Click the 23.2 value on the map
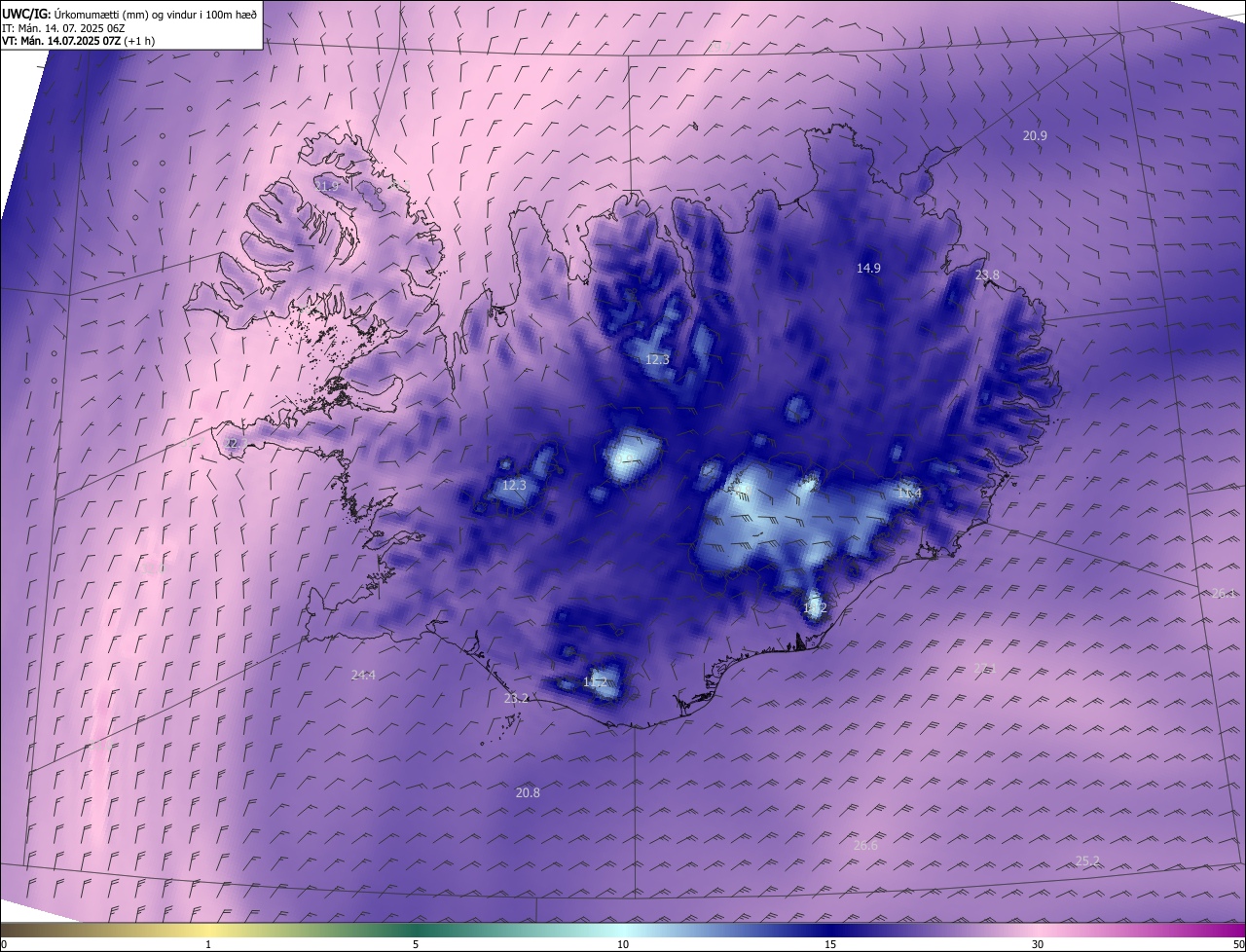Image resolution: width=1246 pixels, height=952 pixels. 516,698
